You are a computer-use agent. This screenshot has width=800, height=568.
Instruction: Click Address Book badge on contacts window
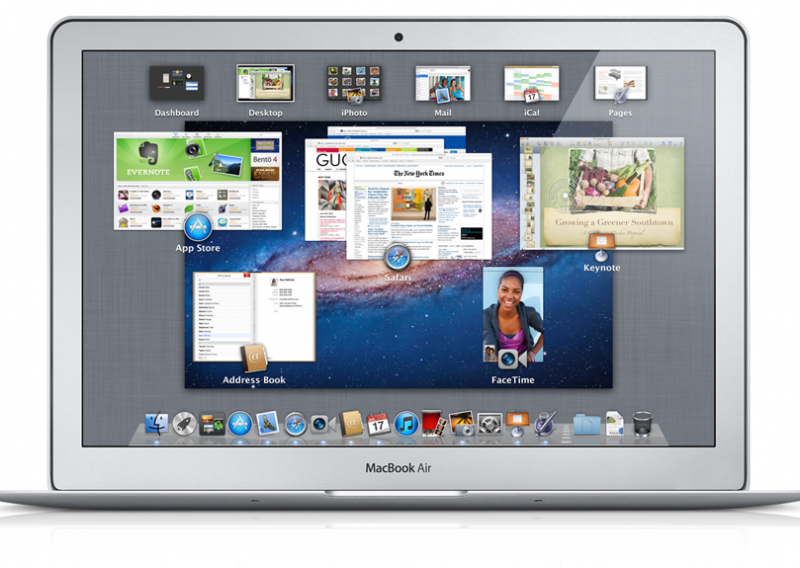point(254,359)
